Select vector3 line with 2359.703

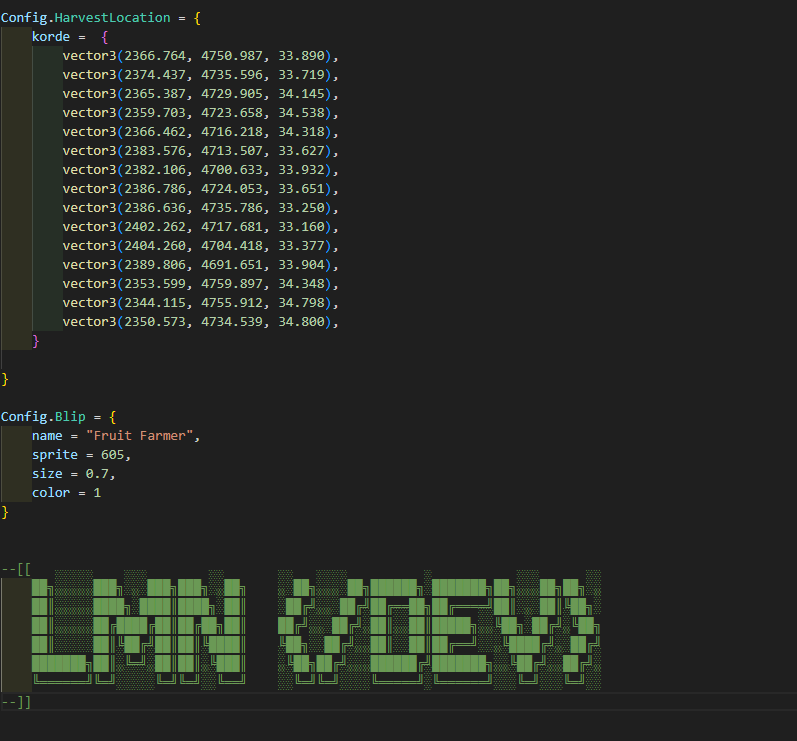(200, 113)
